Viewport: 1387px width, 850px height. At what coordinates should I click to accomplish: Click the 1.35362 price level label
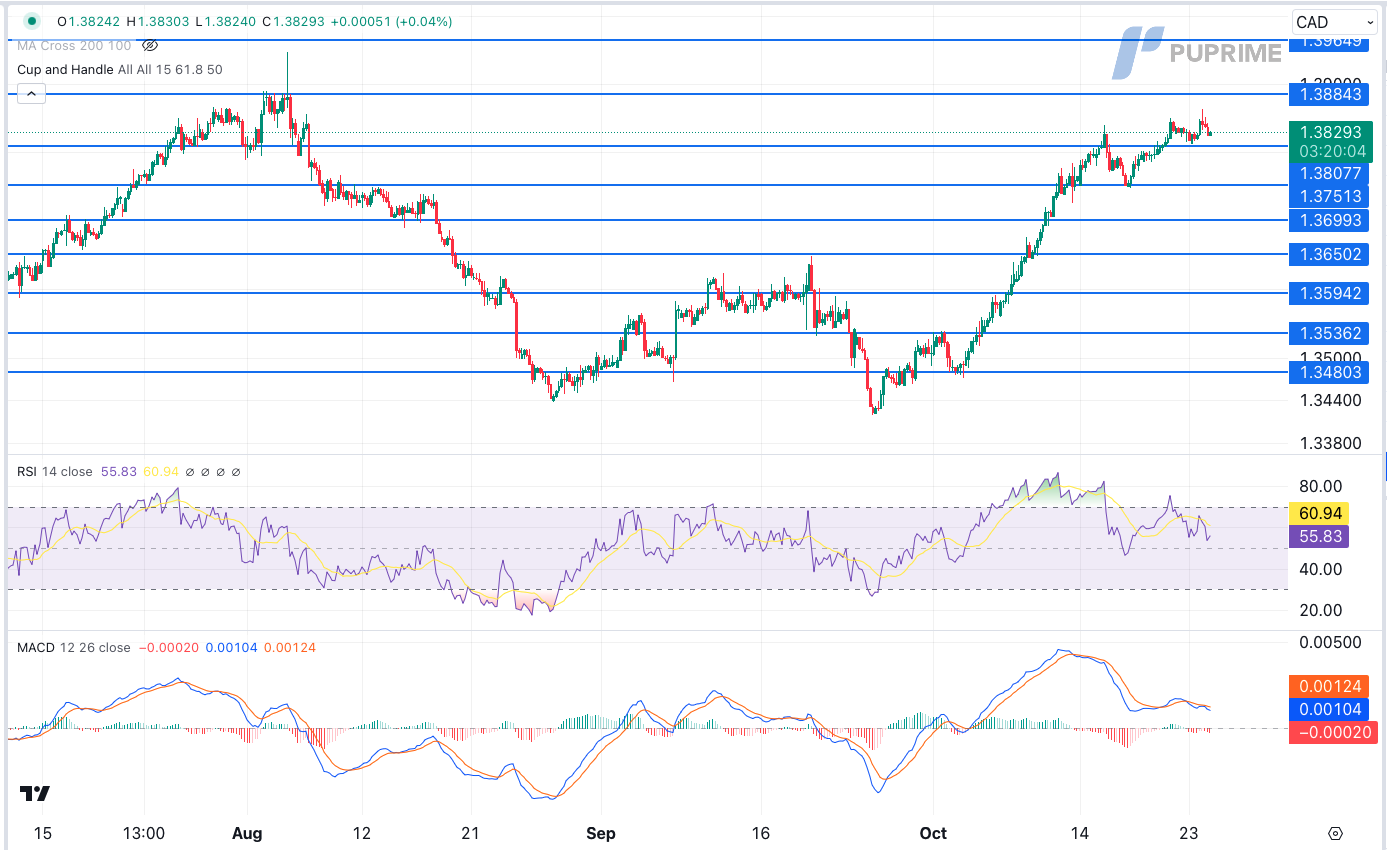pos(1328,333)
